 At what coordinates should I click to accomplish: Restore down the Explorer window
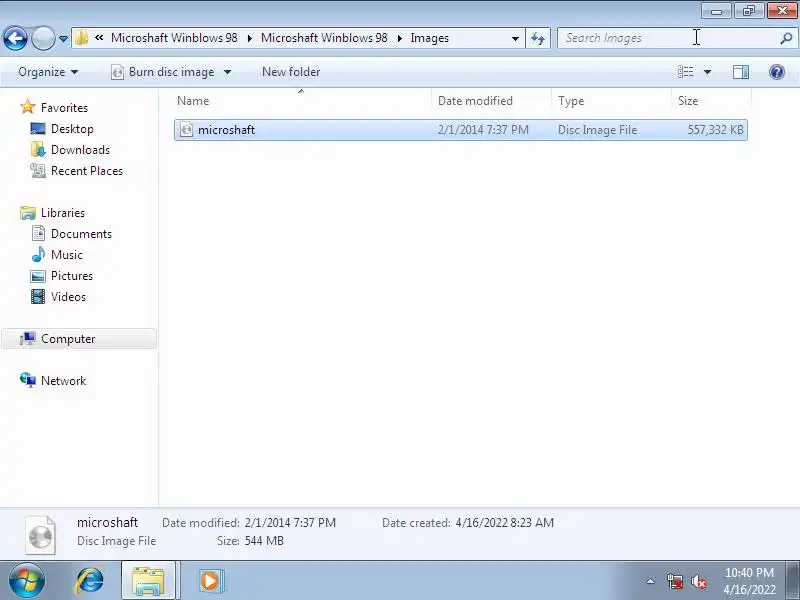pyautogui.click(x=748, y=11)
